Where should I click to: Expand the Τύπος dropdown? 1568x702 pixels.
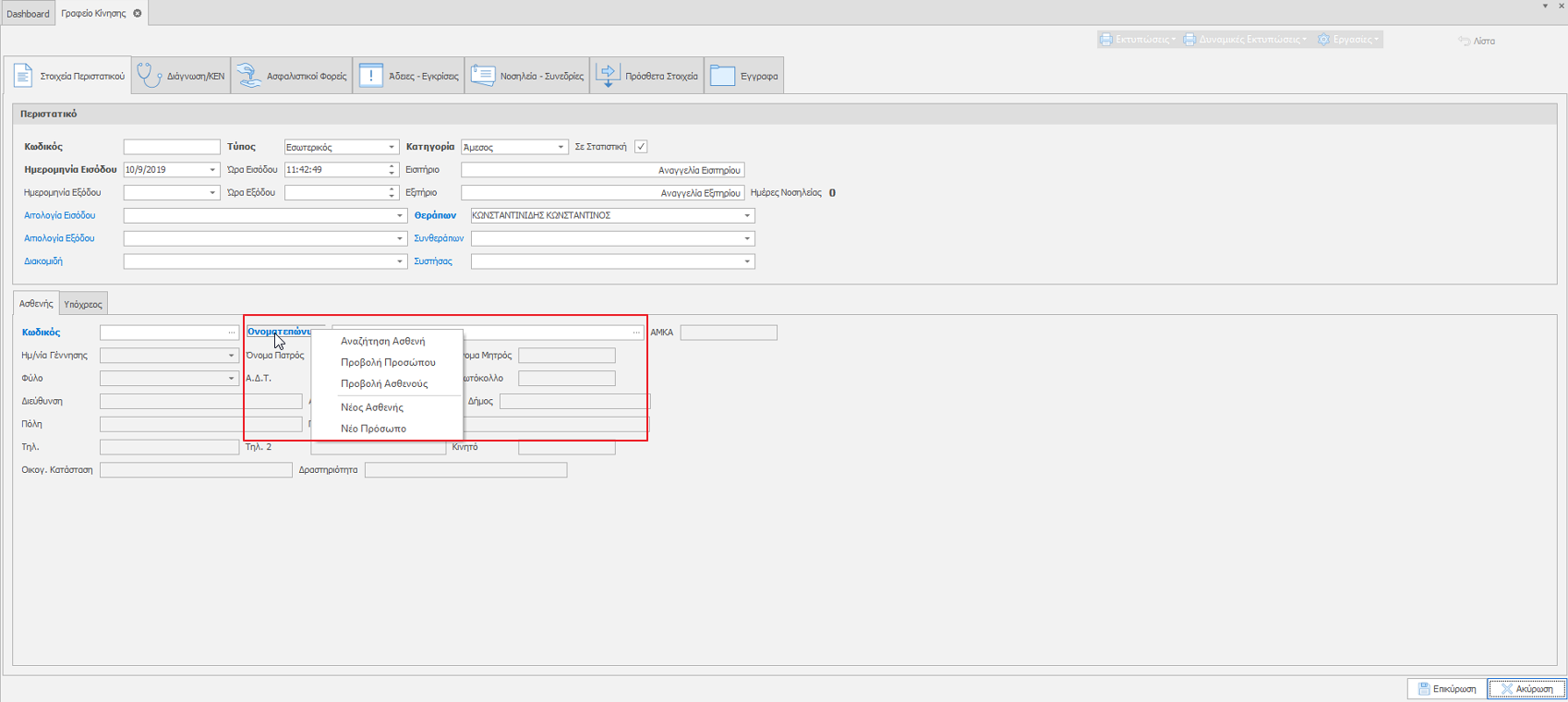[392, 147]
